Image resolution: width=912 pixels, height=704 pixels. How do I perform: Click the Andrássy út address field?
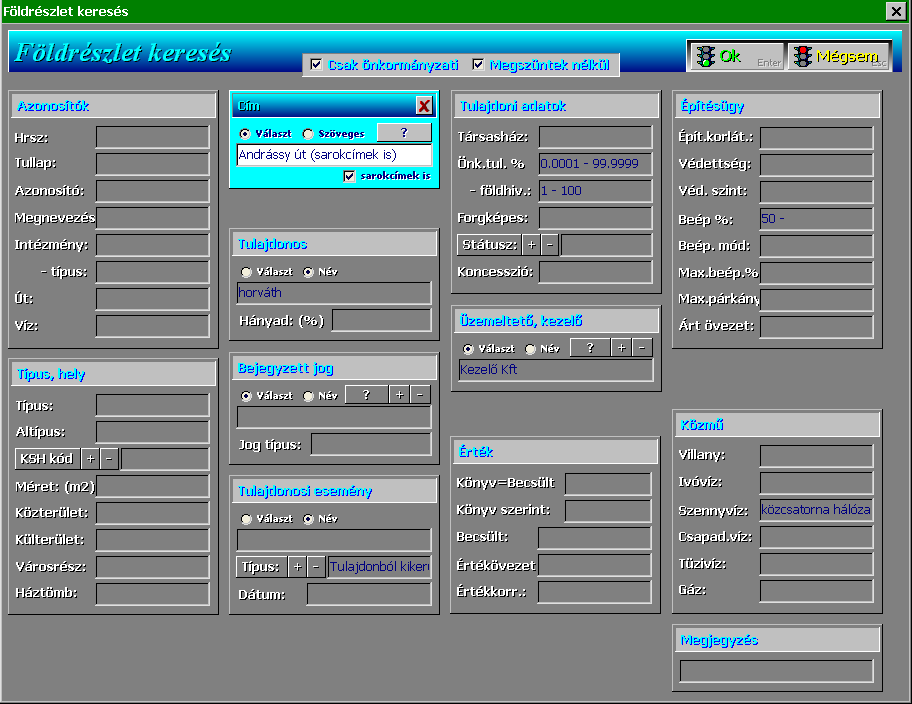pos(334,155)
